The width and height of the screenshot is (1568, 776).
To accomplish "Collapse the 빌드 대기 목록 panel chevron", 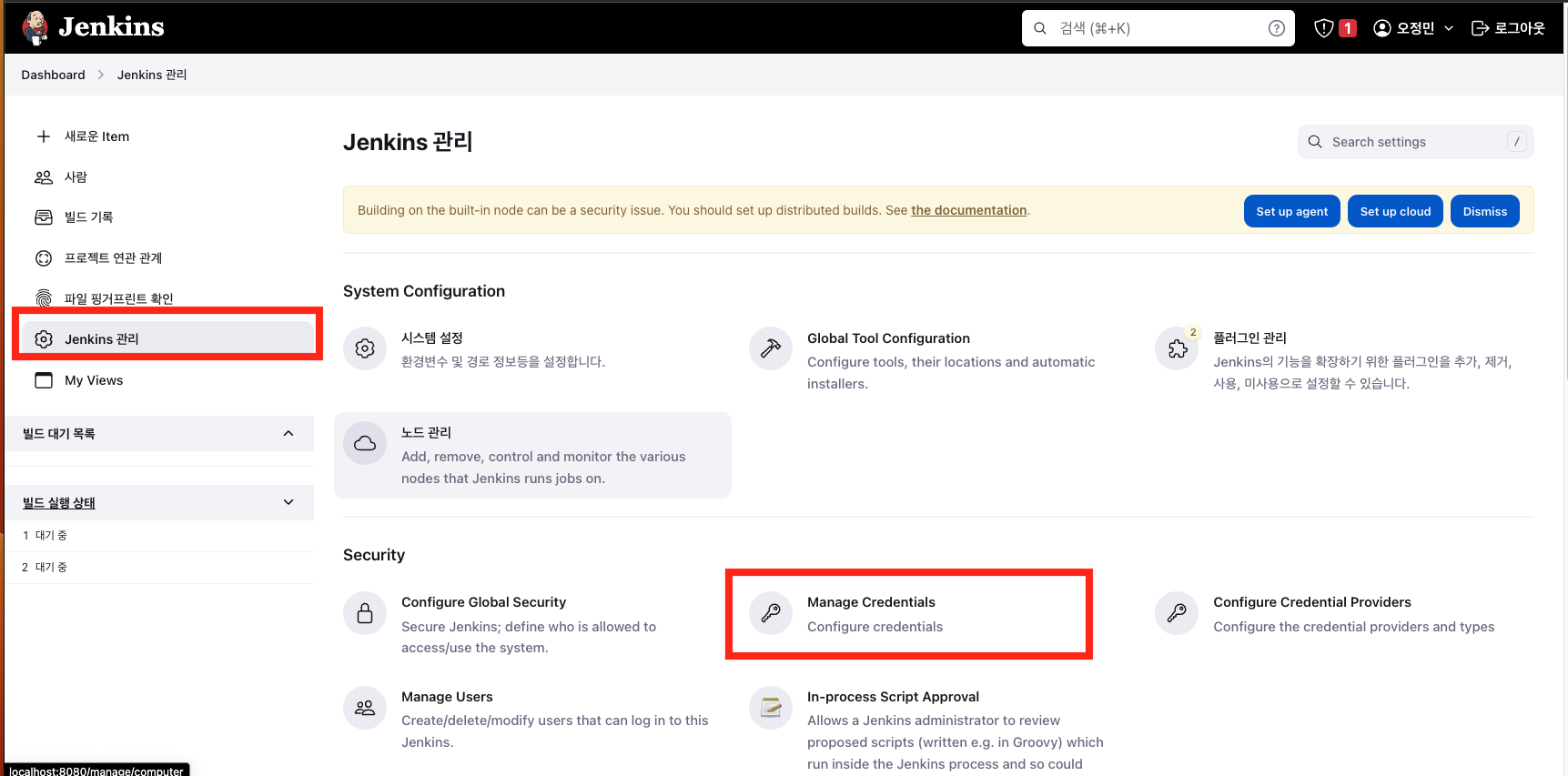I will coord(288,434).
